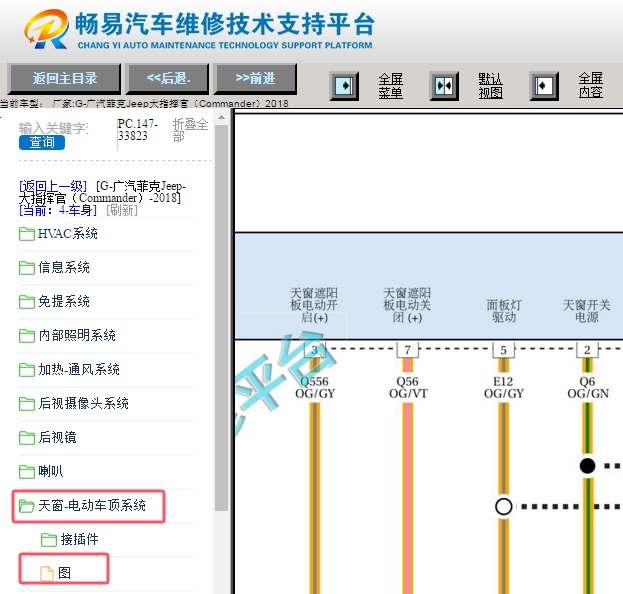Click 全屏内容 label
This screenshot has width=623, height=594.
590,86
